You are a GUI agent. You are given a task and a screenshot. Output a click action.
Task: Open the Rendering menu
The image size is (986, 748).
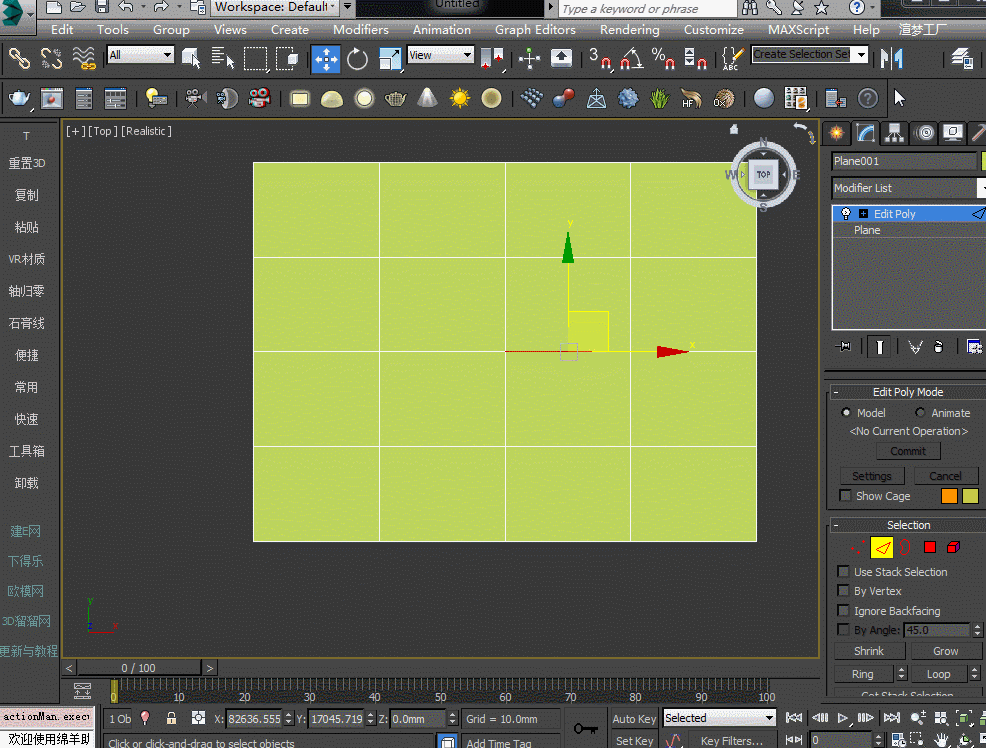(629, 29)
